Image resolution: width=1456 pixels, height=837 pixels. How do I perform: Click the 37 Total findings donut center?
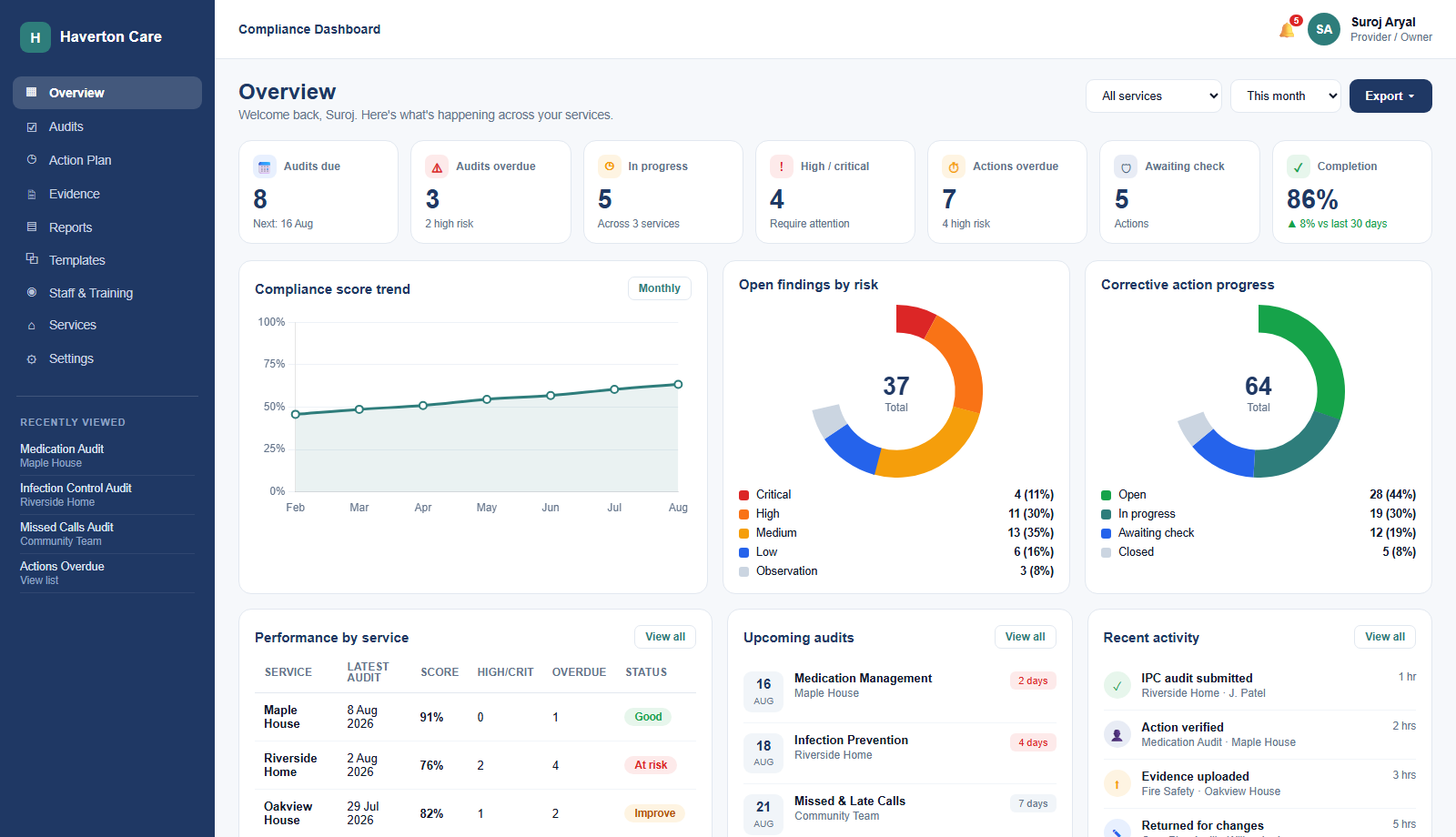[x=896, y=393]
